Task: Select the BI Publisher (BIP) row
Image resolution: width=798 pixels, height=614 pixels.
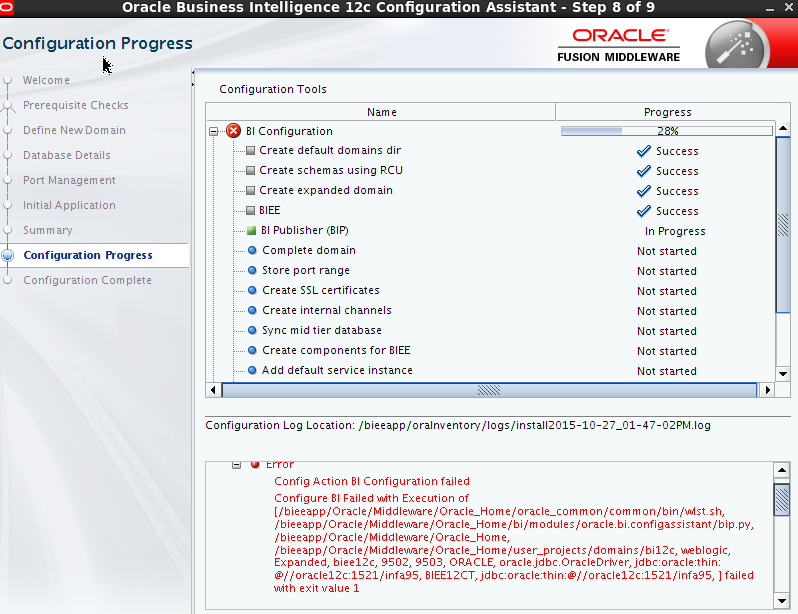Action: [304, 230]
